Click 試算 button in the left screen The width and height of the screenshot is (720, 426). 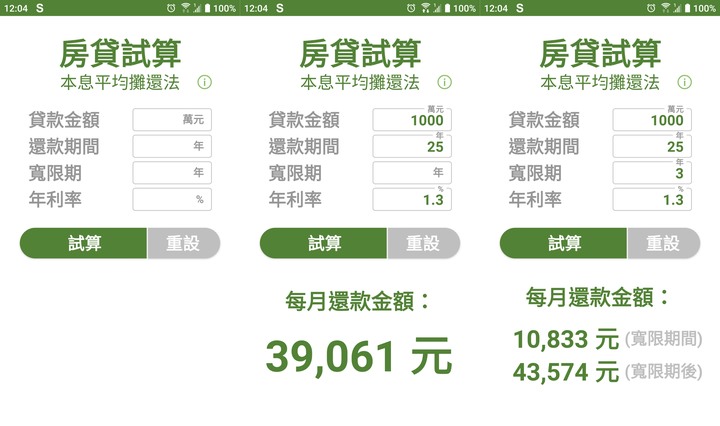84,243
